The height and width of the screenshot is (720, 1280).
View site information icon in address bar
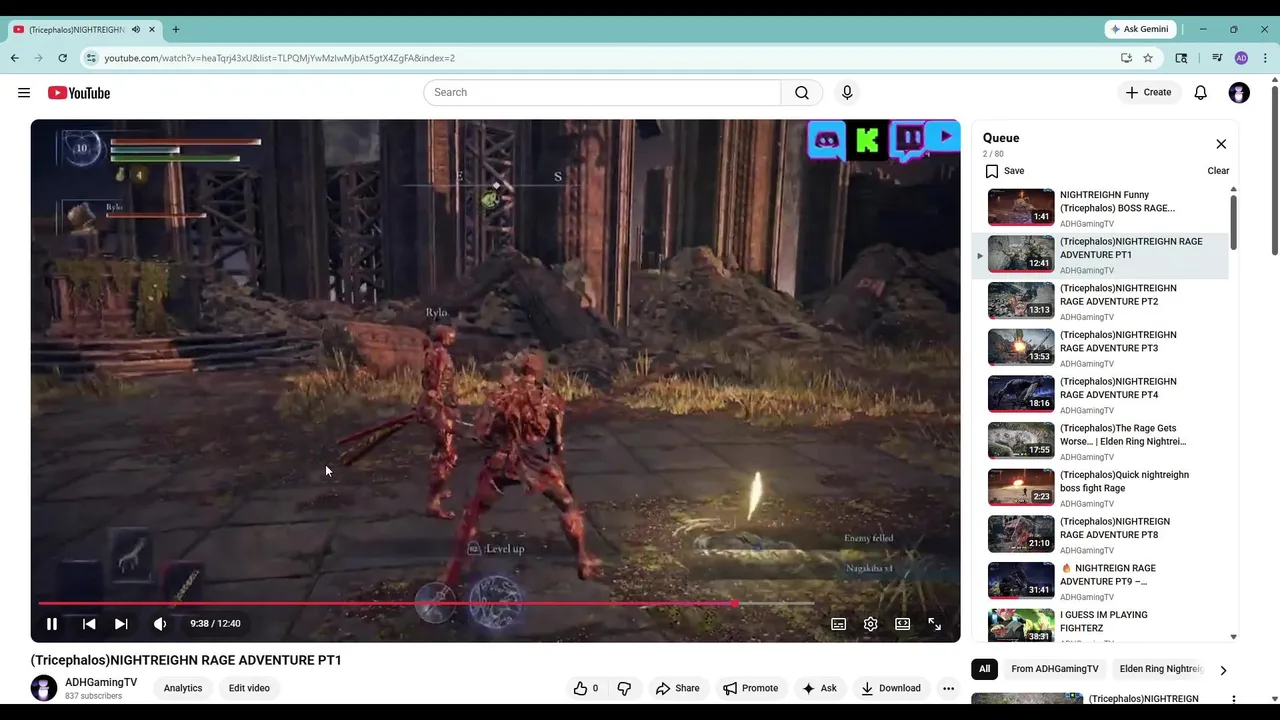[92, 58]
